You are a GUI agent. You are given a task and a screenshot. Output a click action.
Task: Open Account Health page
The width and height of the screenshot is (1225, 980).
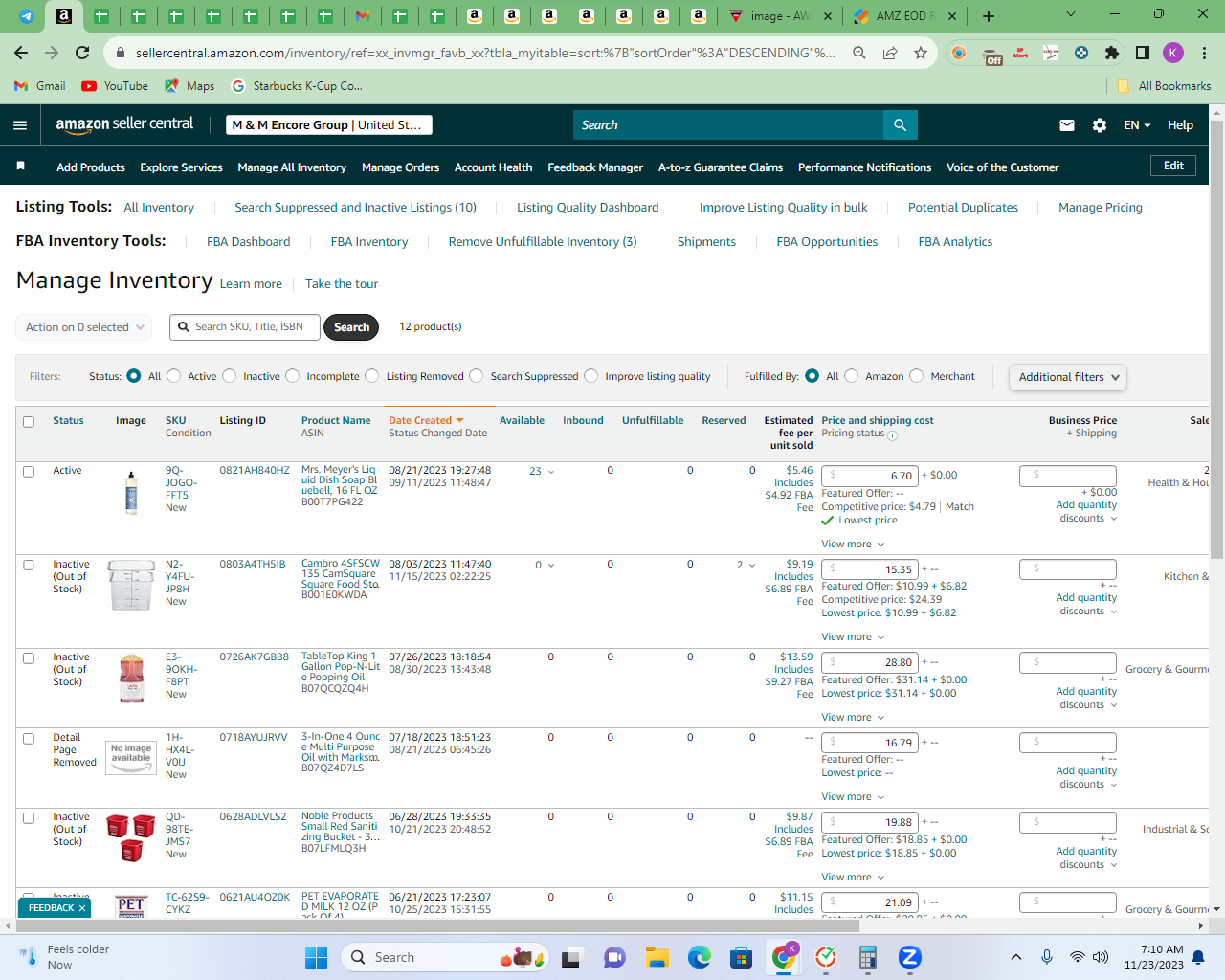click(493, 167)
